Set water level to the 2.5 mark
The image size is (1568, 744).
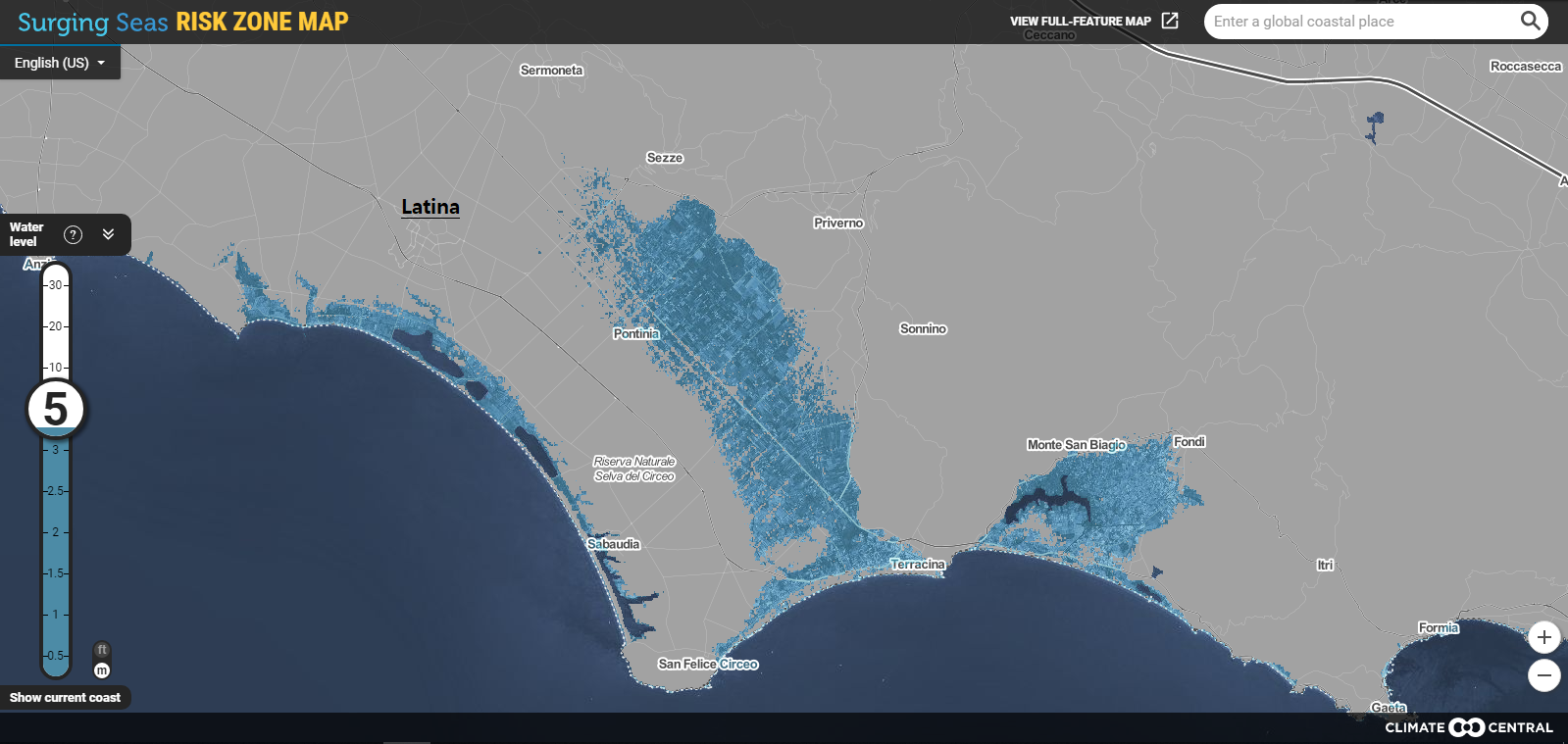(x=56, y=491)
